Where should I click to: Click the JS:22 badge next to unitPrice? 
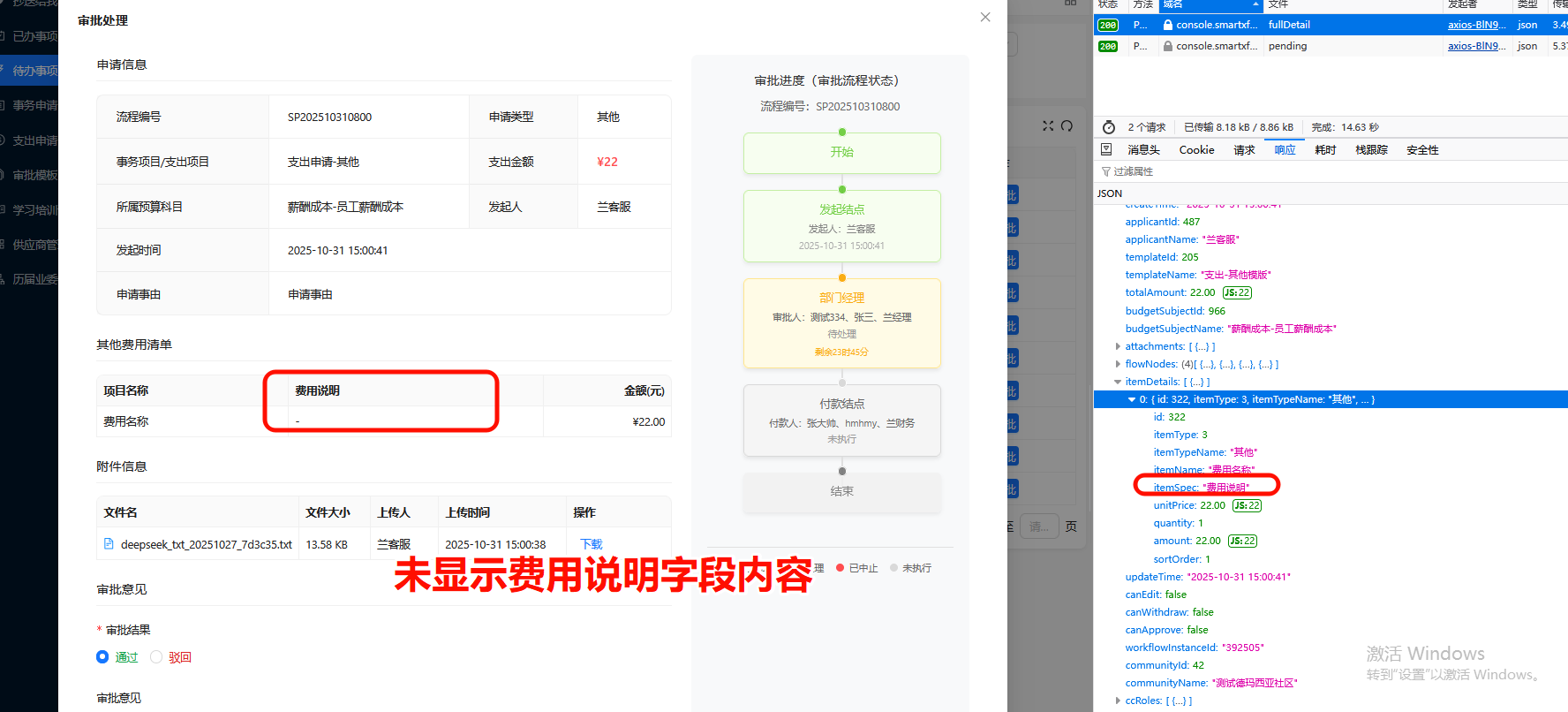(1247, 505)
